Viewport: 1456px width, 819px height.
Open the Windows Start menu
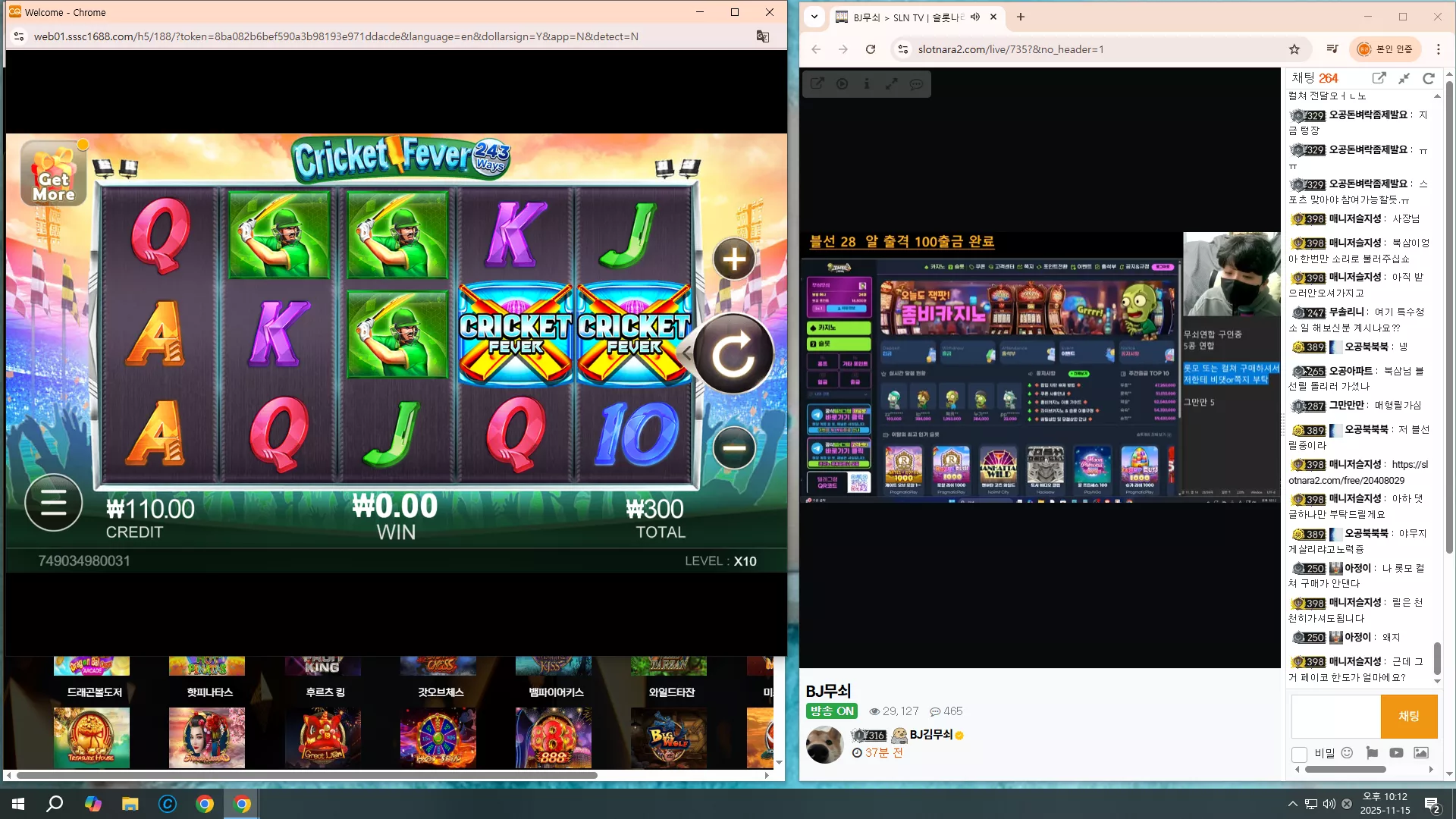pyautogui.click(x=18, y=804)
